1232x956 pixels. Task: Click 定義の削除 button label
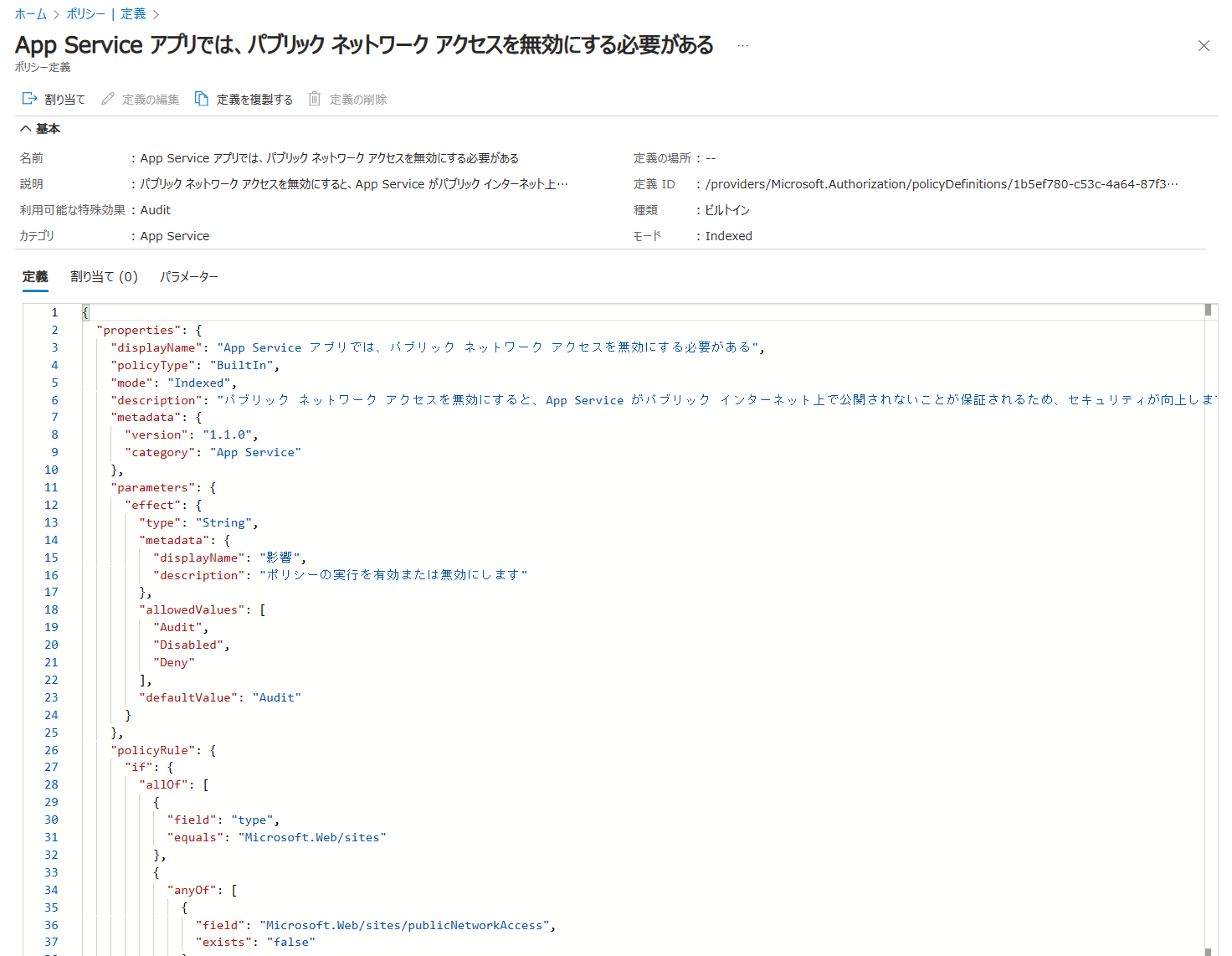(x=358, y=100)
